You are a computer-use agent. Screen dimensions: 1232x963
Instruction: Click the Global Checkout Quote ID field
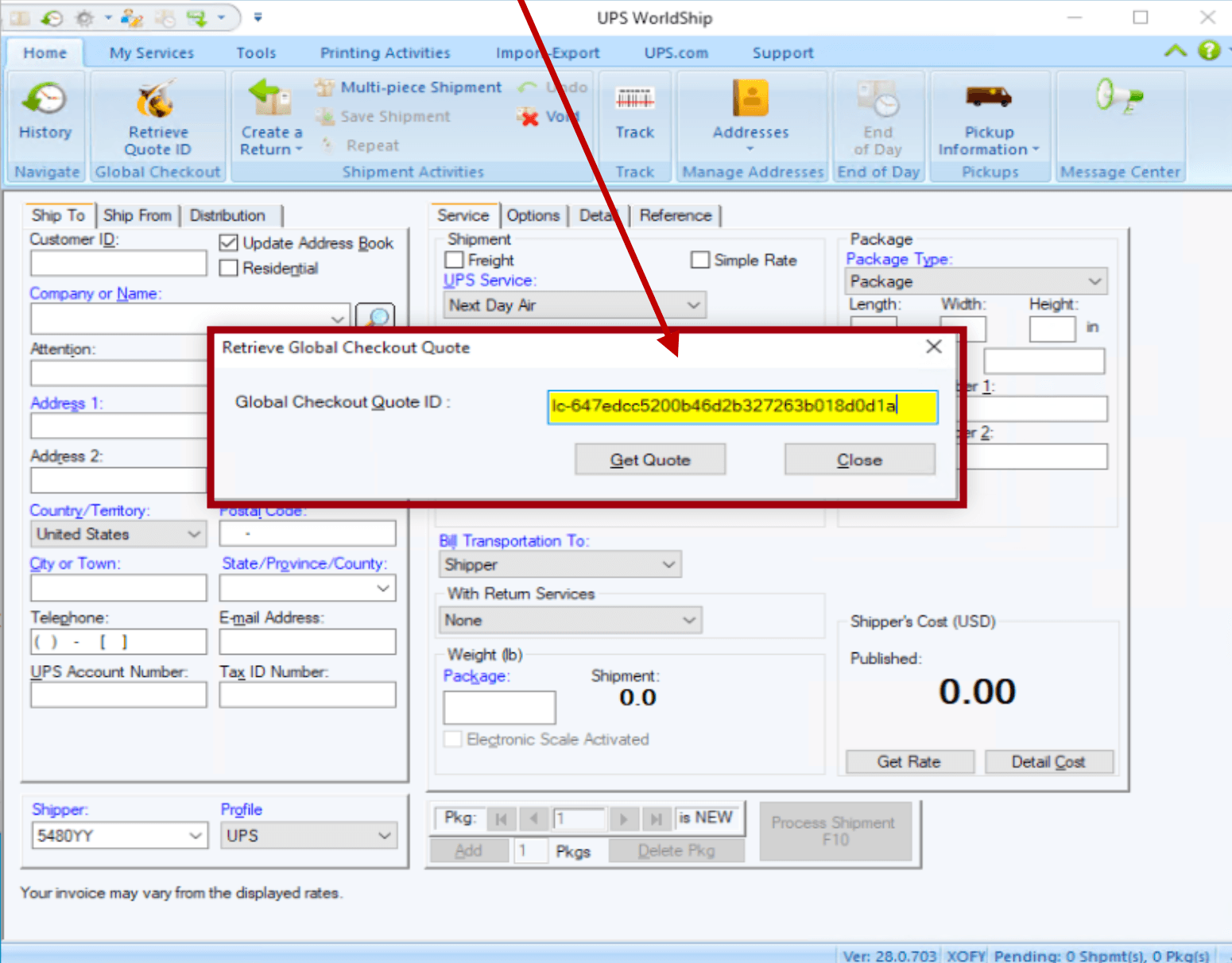pos(742,406)
